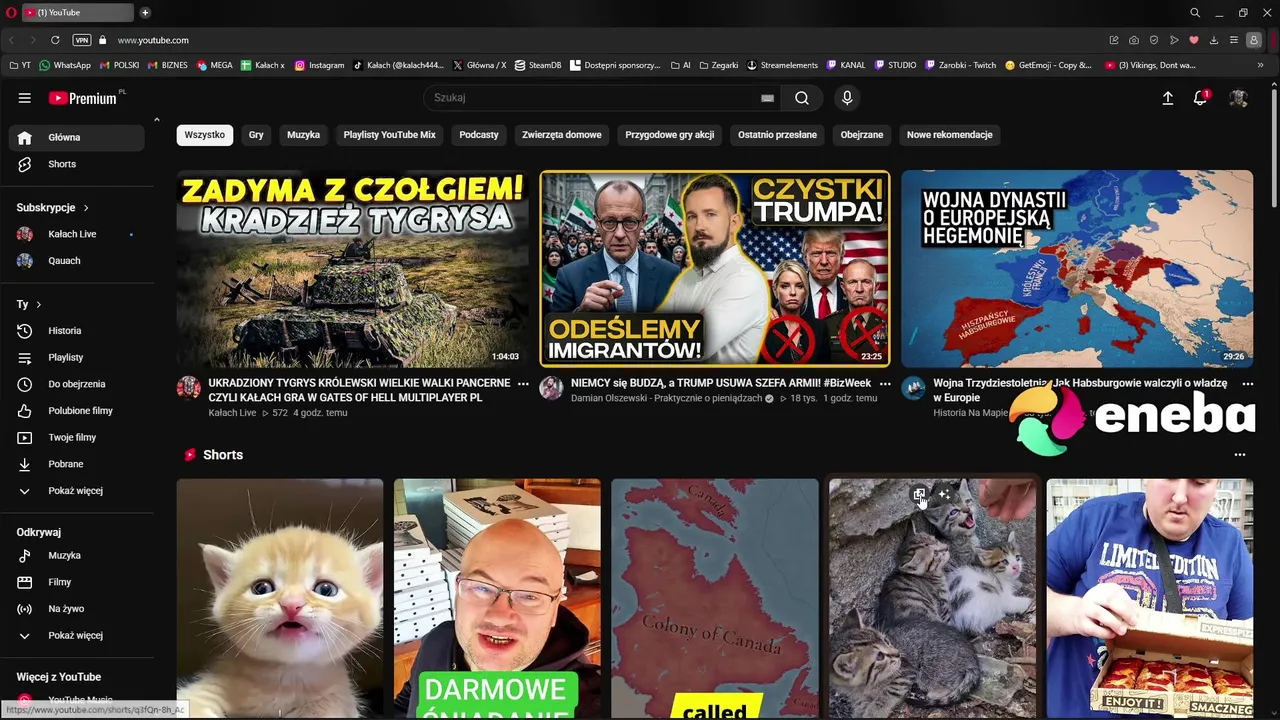Viewport: 1280px width, 720px height.
Task: Open the notifications bell
Action: pyautogui.click(x=1200, y=98)
